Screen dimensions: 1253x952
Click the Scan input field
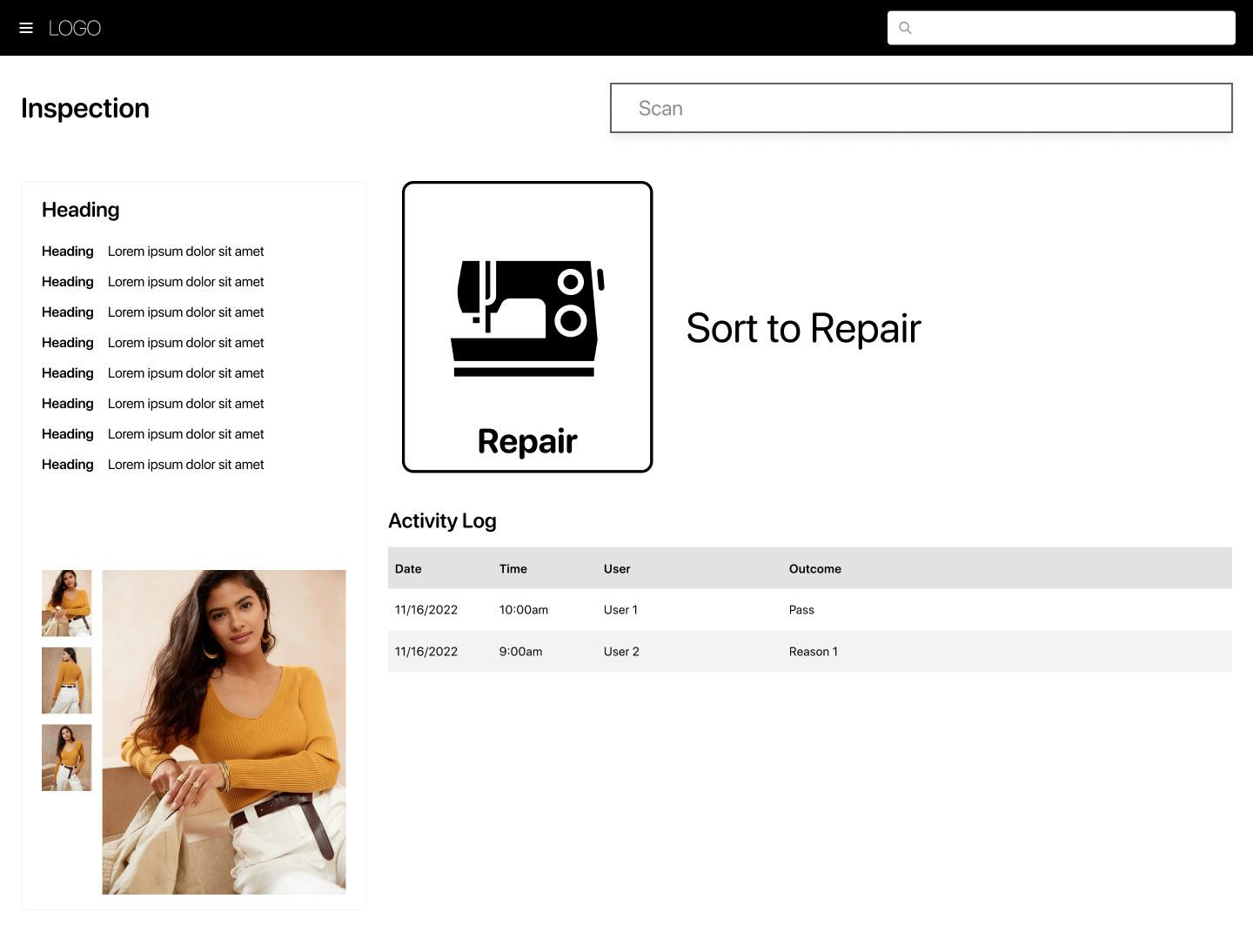pyautogui.click(x=921, y=108)
